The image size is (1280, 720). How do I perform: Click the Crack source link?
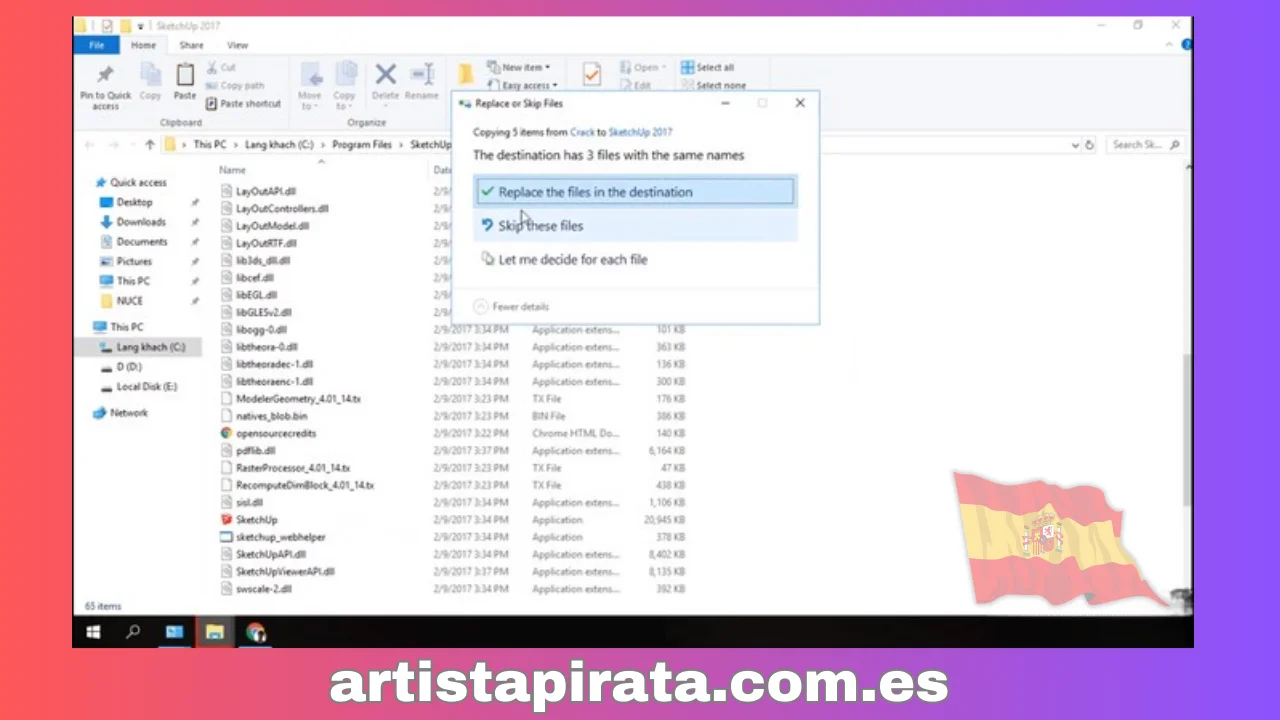[x=582, y=132]
